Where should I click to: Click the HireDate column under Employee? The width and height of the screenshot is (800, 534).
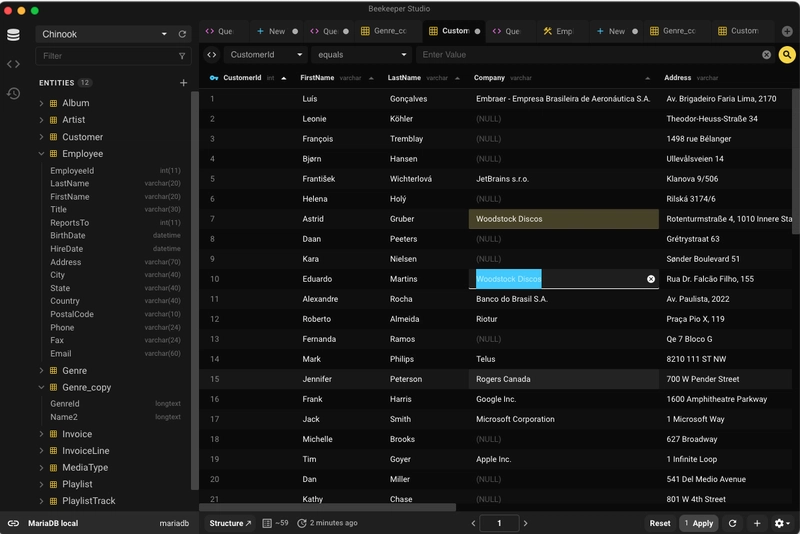coord(66,249)
